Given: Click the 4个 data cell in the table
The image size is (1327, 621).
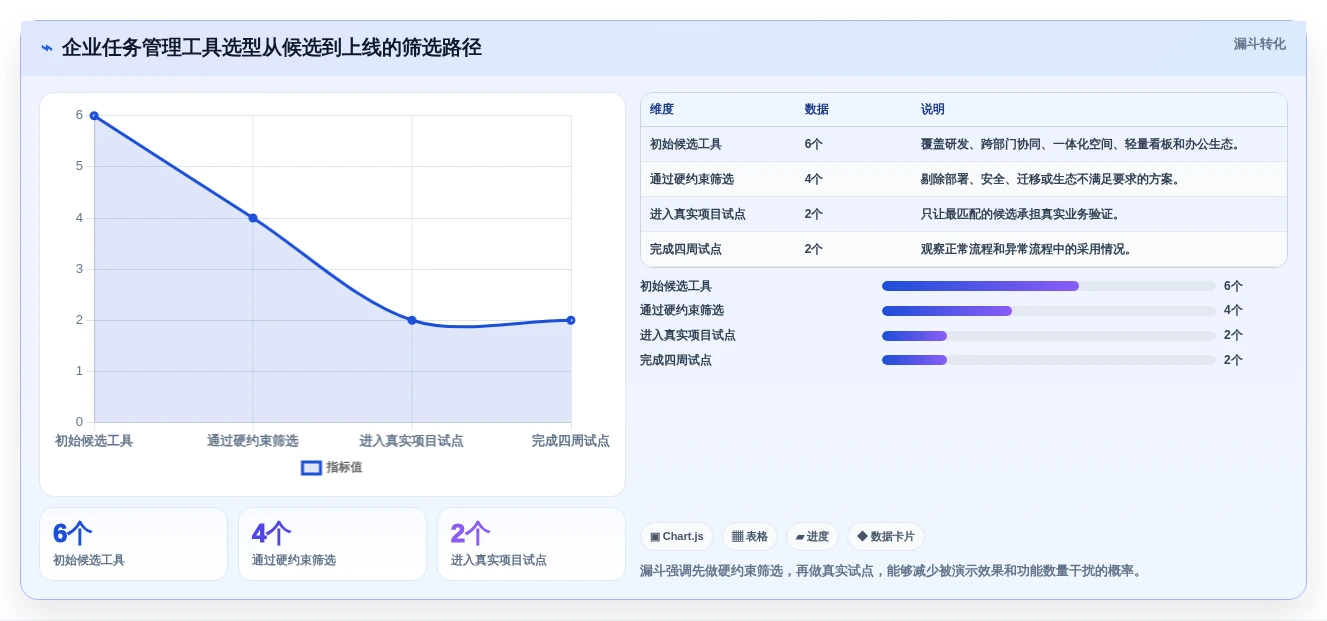Looking at the screenshot, I should click(x=814, y=179).
